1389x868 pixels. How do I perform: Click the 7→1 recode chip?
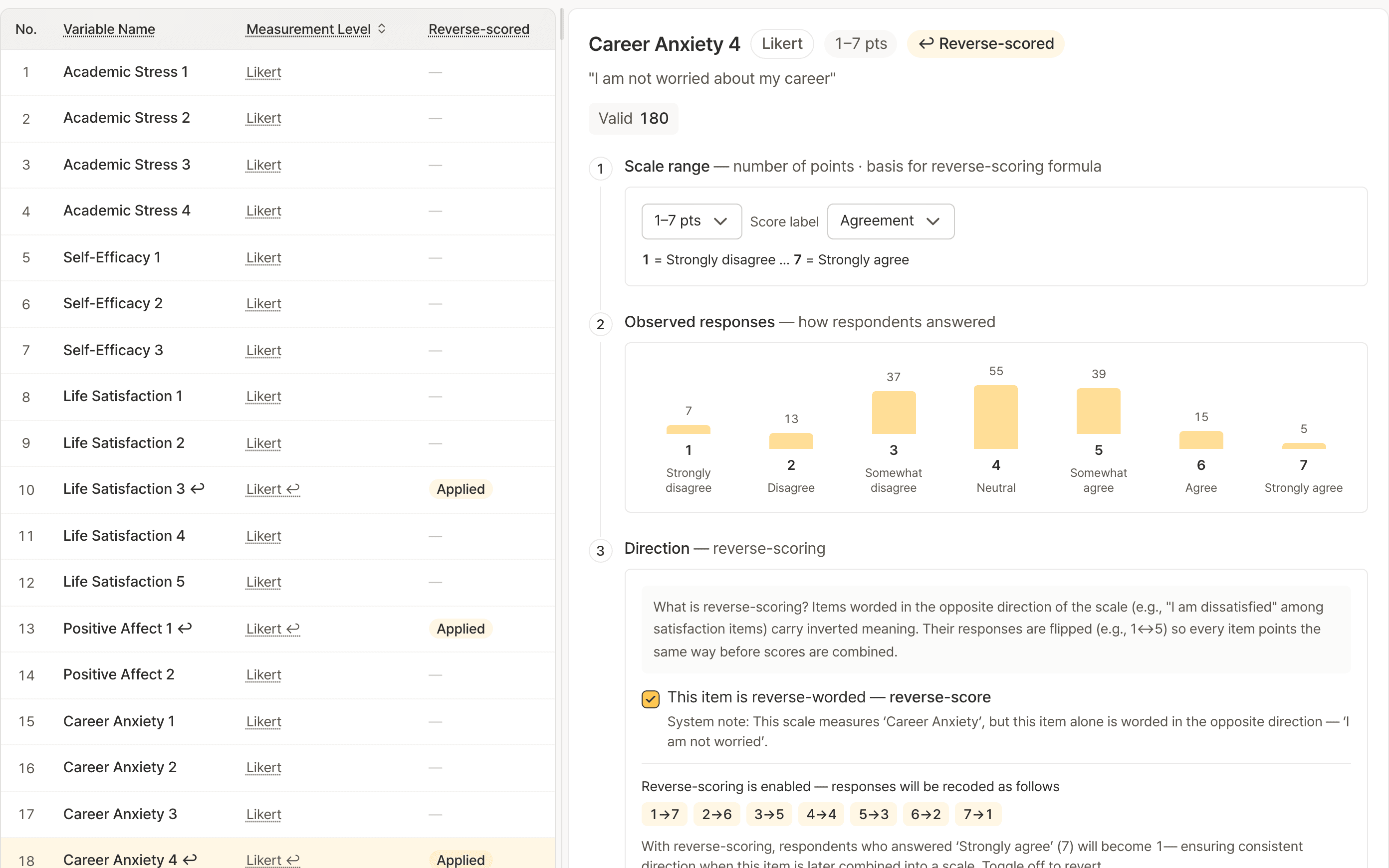coord(977,814)
